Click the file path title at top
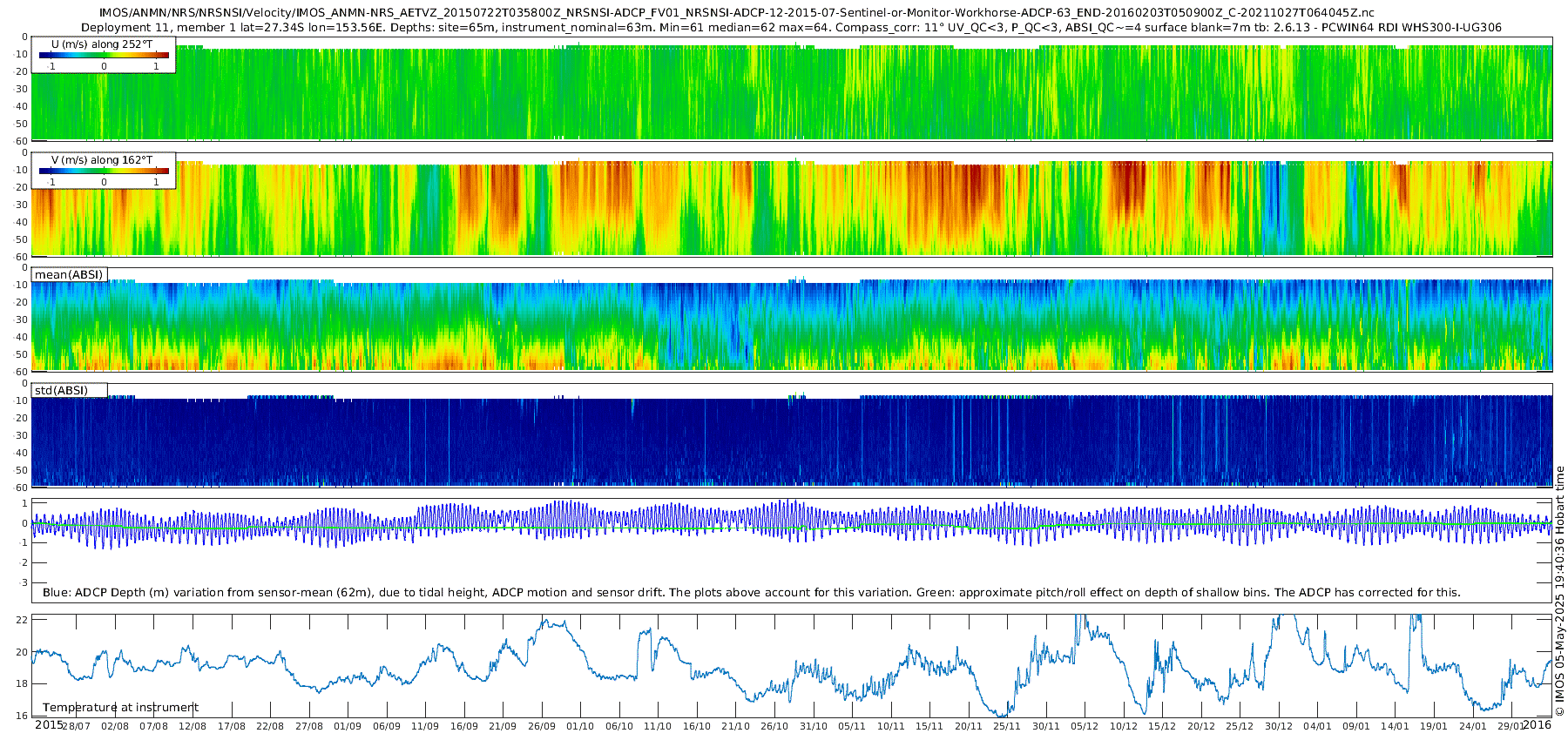The width and height of the screenshot is (1568, 740). [x=737, y=13]
